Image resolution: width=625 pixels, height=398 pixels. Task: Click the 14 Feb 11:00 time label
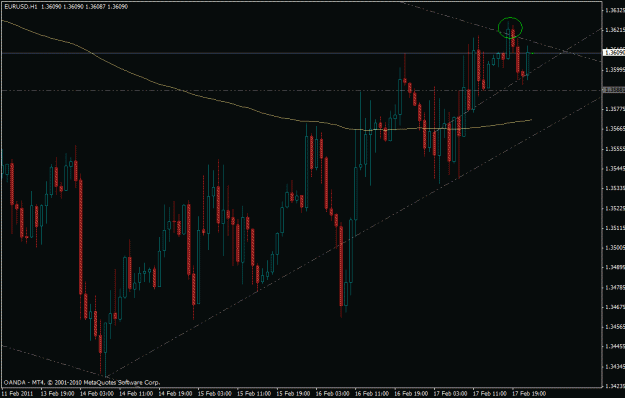pyautogui.click(x=136, y=393)
